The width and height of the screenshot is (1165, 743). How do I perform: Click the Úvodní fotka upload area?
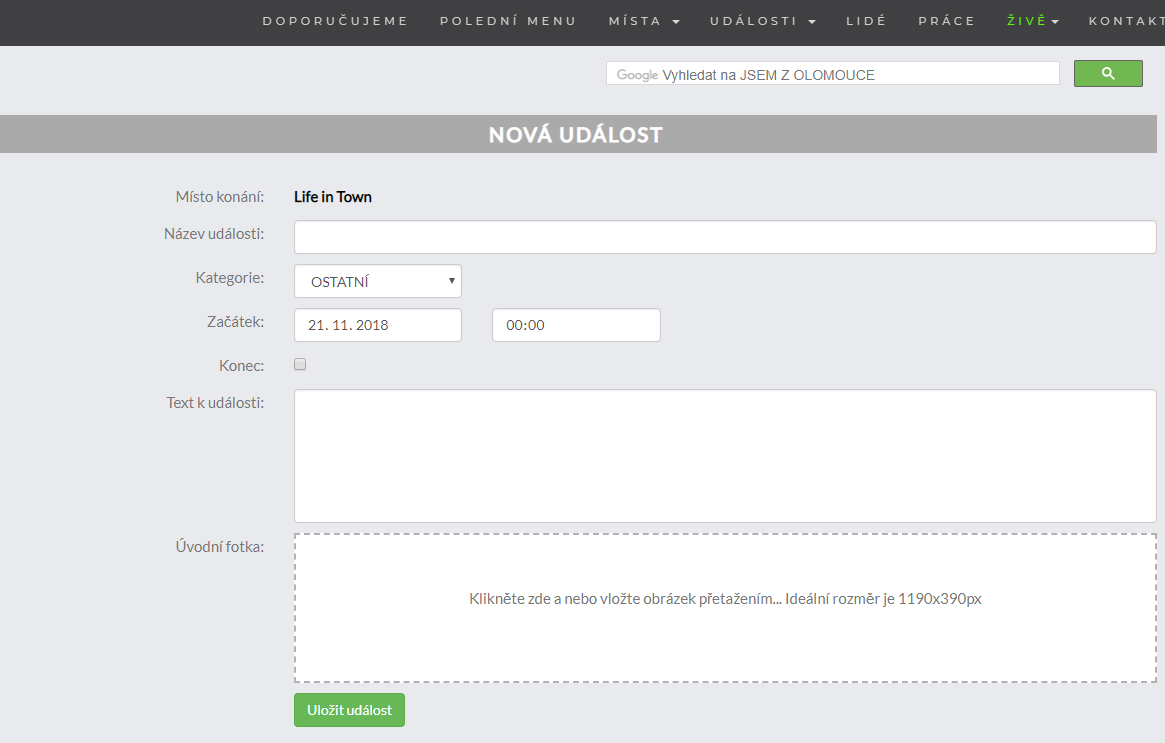[725, 608]
